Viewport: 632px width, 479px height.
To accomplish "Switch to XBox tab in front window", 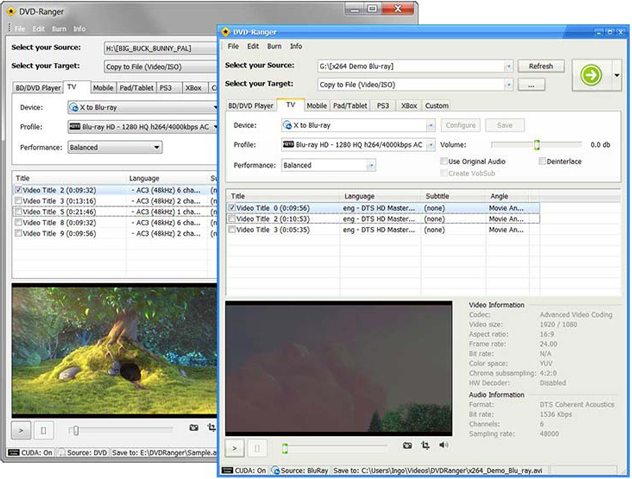I will pos(409,106).
